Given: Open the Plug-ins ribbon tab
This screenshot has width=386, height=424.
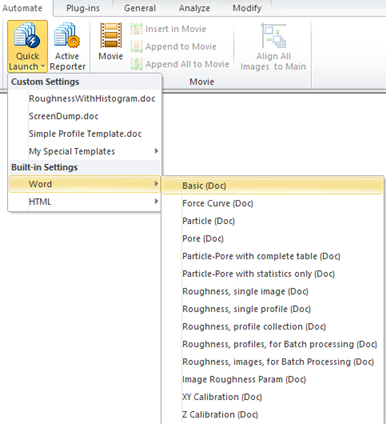Looking at the screenshot, I should (83, 8).
